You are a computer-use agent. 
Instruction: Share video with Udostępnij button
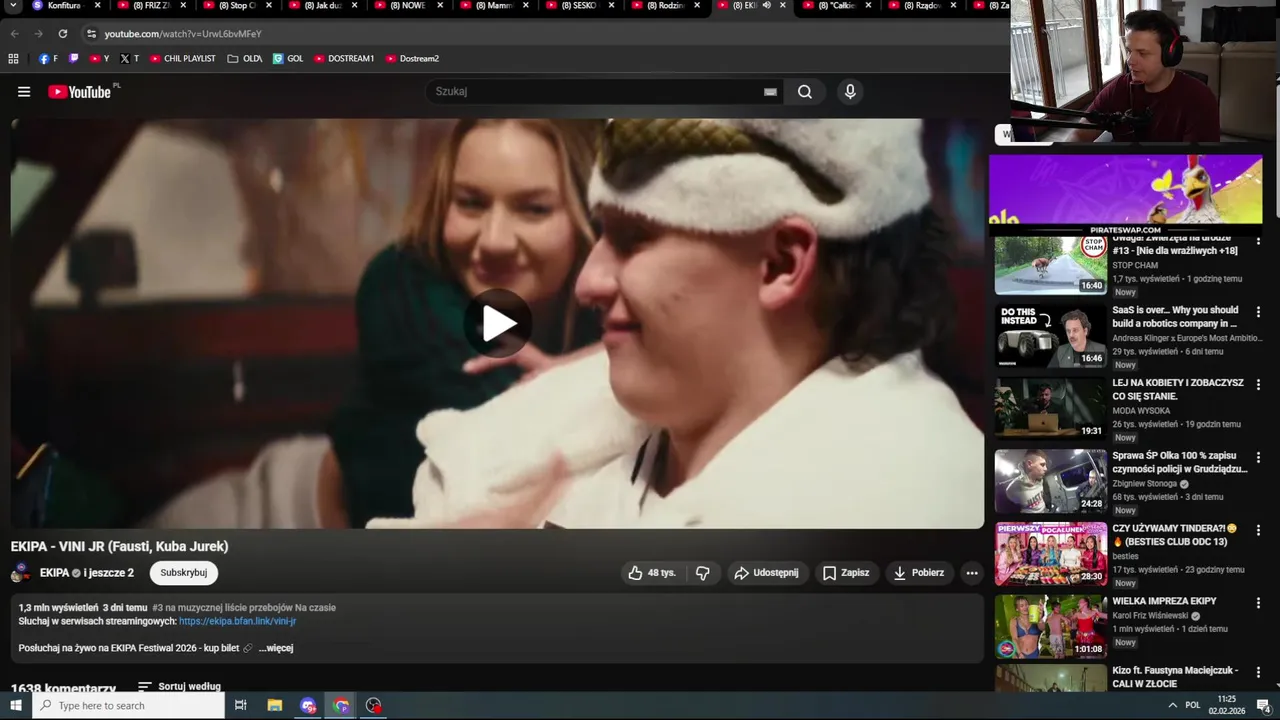766,573
